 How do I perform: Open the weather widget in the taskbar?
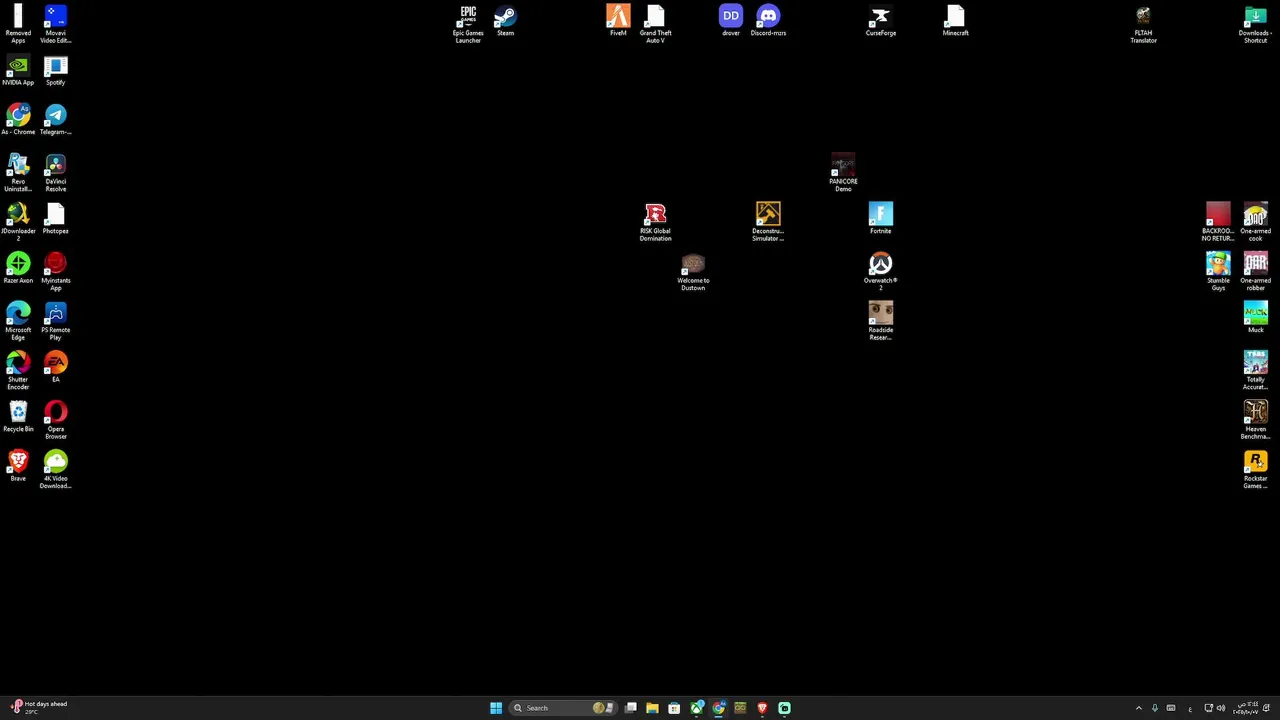point(36,708)
